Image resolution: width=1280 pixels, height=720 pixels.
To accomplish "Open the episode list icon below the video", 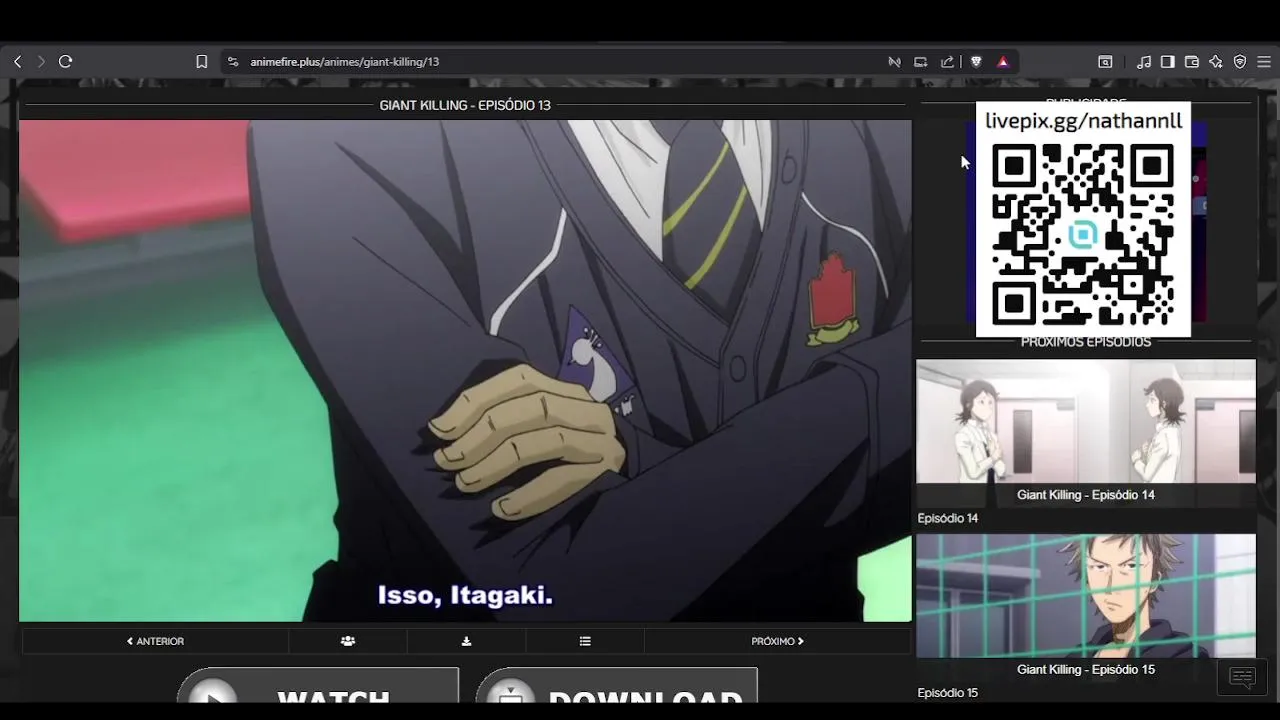I will [x=585, y=641].
